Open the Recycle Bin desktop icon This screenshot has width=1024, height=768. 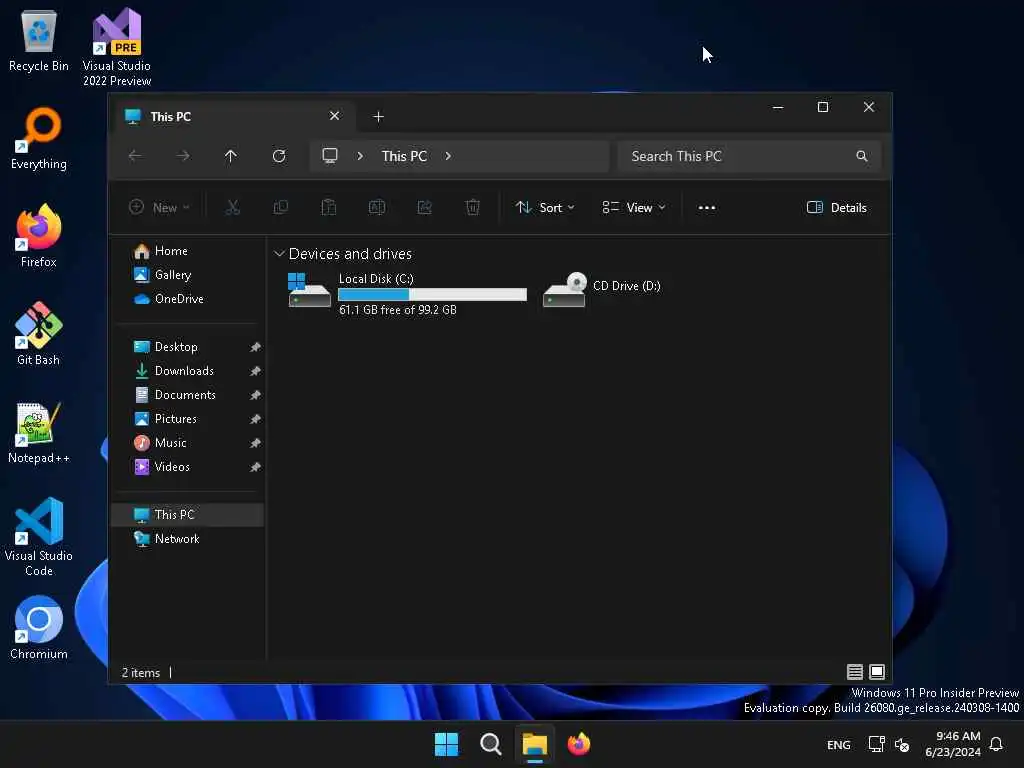tap(39, 40)
